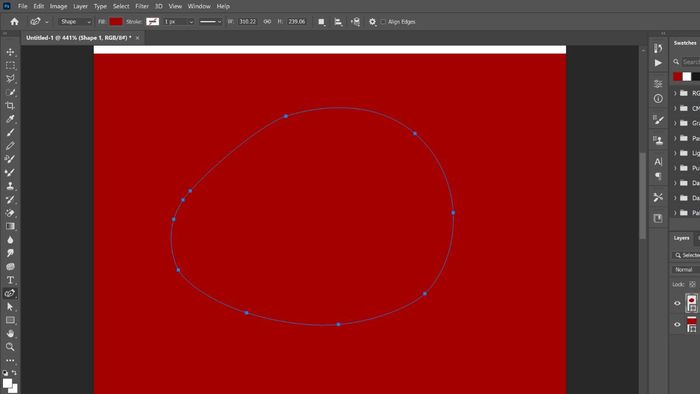The image size is (700, 394).
Task: Select the Rectangle shape tool
Action: click(10, 320)
